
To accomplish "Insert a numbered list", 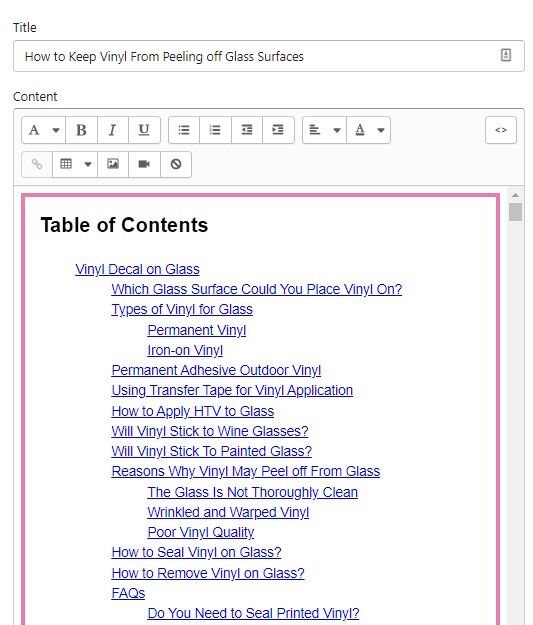I will coord(215,130).
